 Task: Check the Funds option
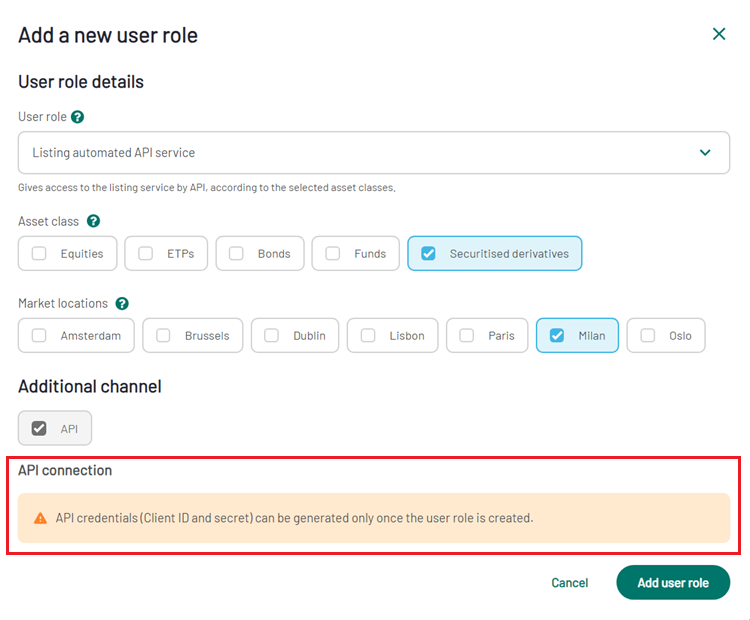click(333, 254)
